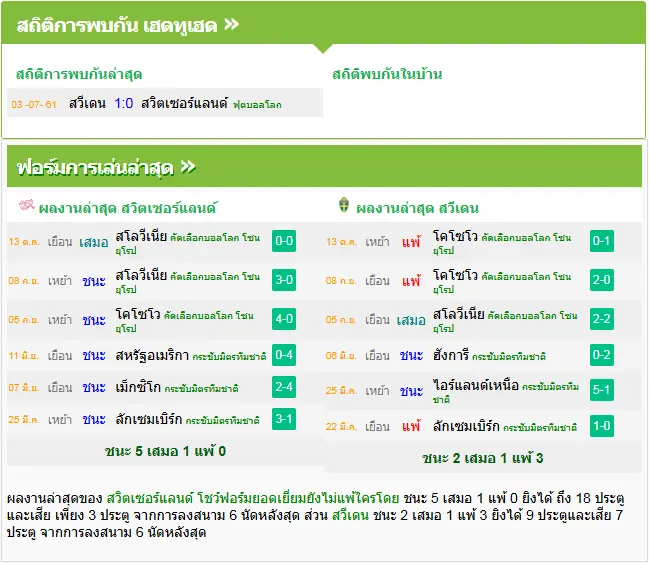This screenshot has width=649, height=563.
Task: Open the สถิติการพบกันล่าสุด tab
Action: tap(79, 75)
